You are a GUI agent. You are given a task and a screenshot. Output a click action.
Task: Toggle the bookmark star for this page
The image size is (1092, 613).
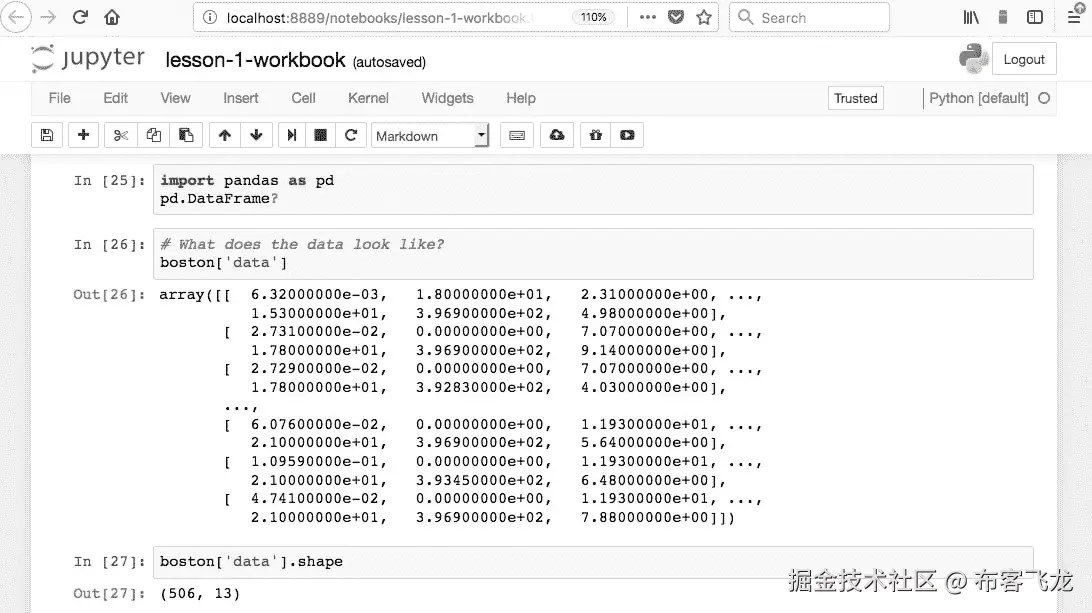tap(703, 17)
